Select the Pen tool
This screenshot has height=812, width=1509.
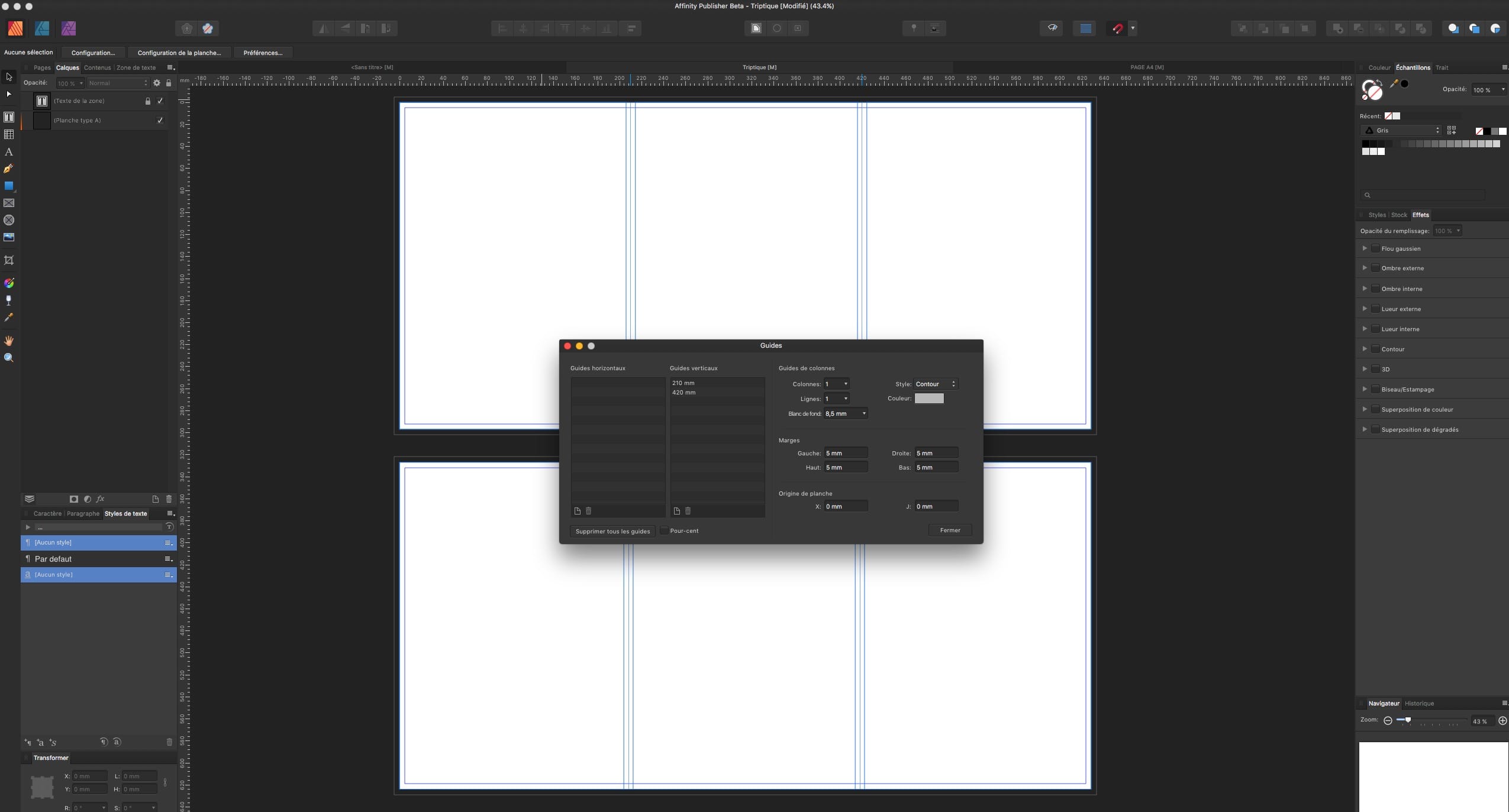(x=9, y=169)
